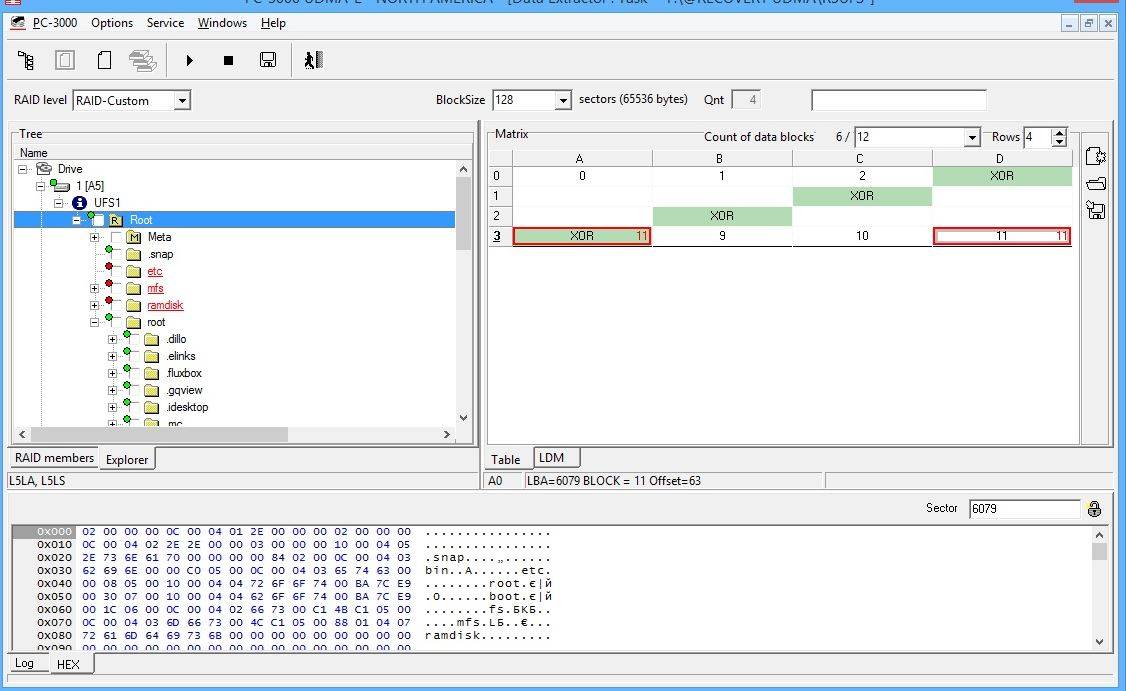The width and height of the screenshot is (1126, 691).
Task: Click the blank document toolbar icon
Action: tap(104, 60)
